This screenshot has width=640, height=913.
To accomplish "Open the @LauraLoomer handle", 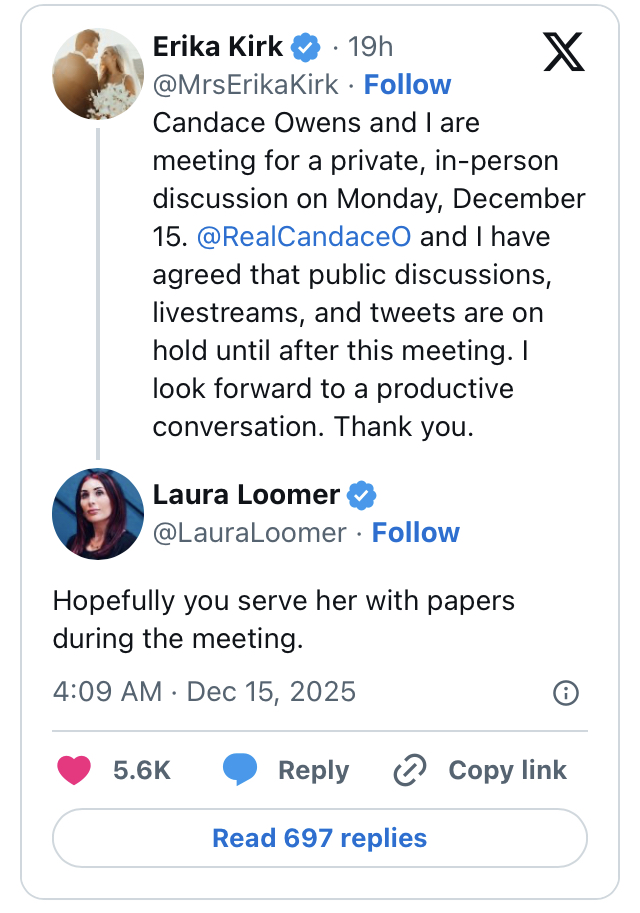I will pyautogui.click(x=250, y=533).
